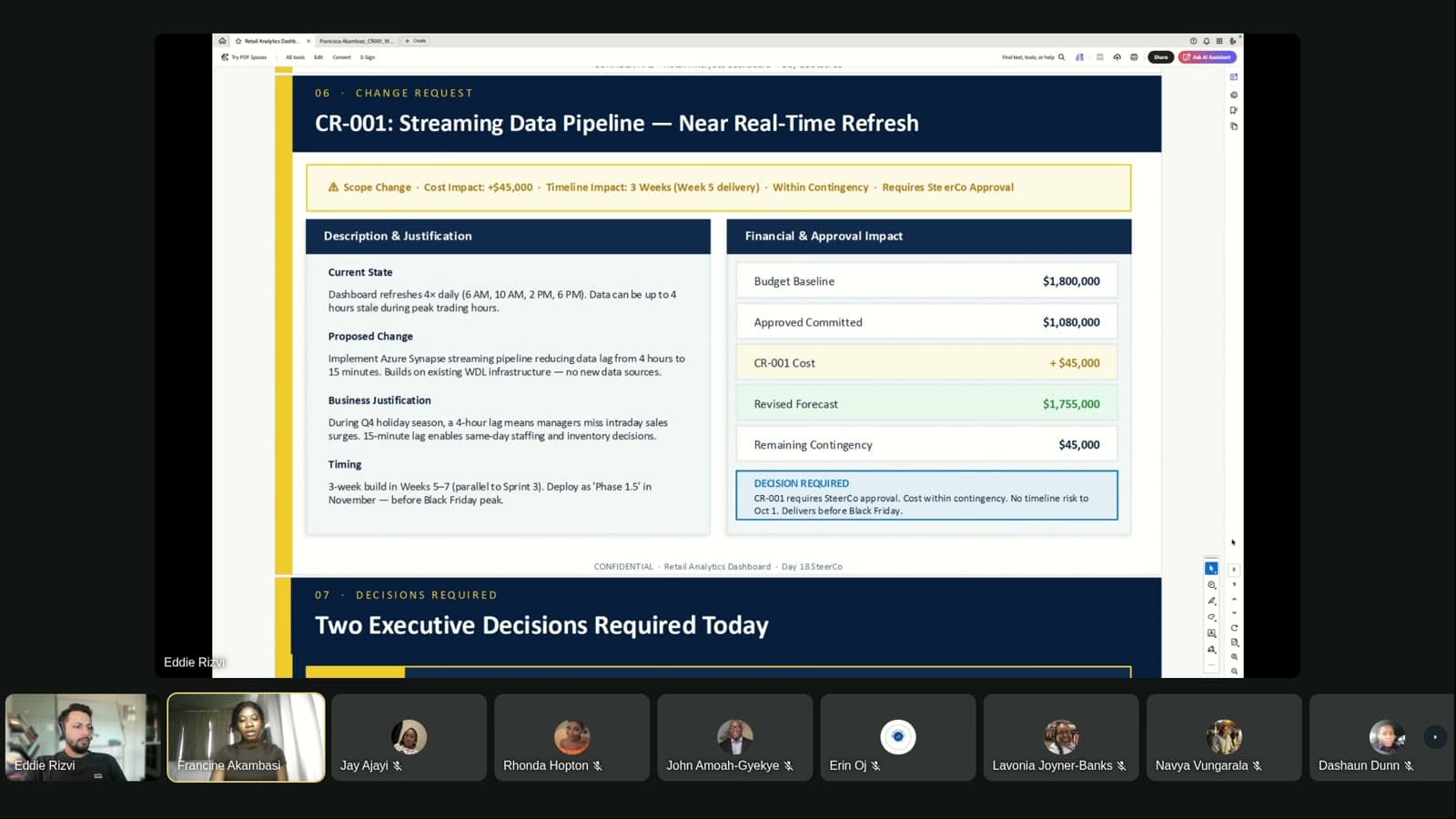Switch to the Francisca Akambasi document tab
This screenshot has width=1456, height=819.
(356, 41)
